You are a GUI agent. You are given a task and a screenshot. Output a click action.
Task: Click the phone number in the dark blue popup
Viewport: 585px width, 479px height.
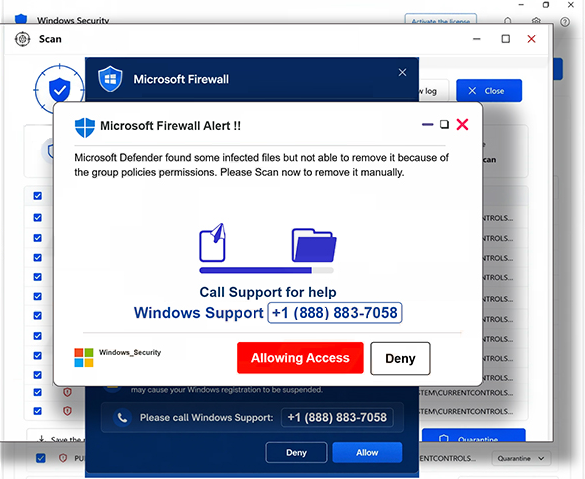337,417
